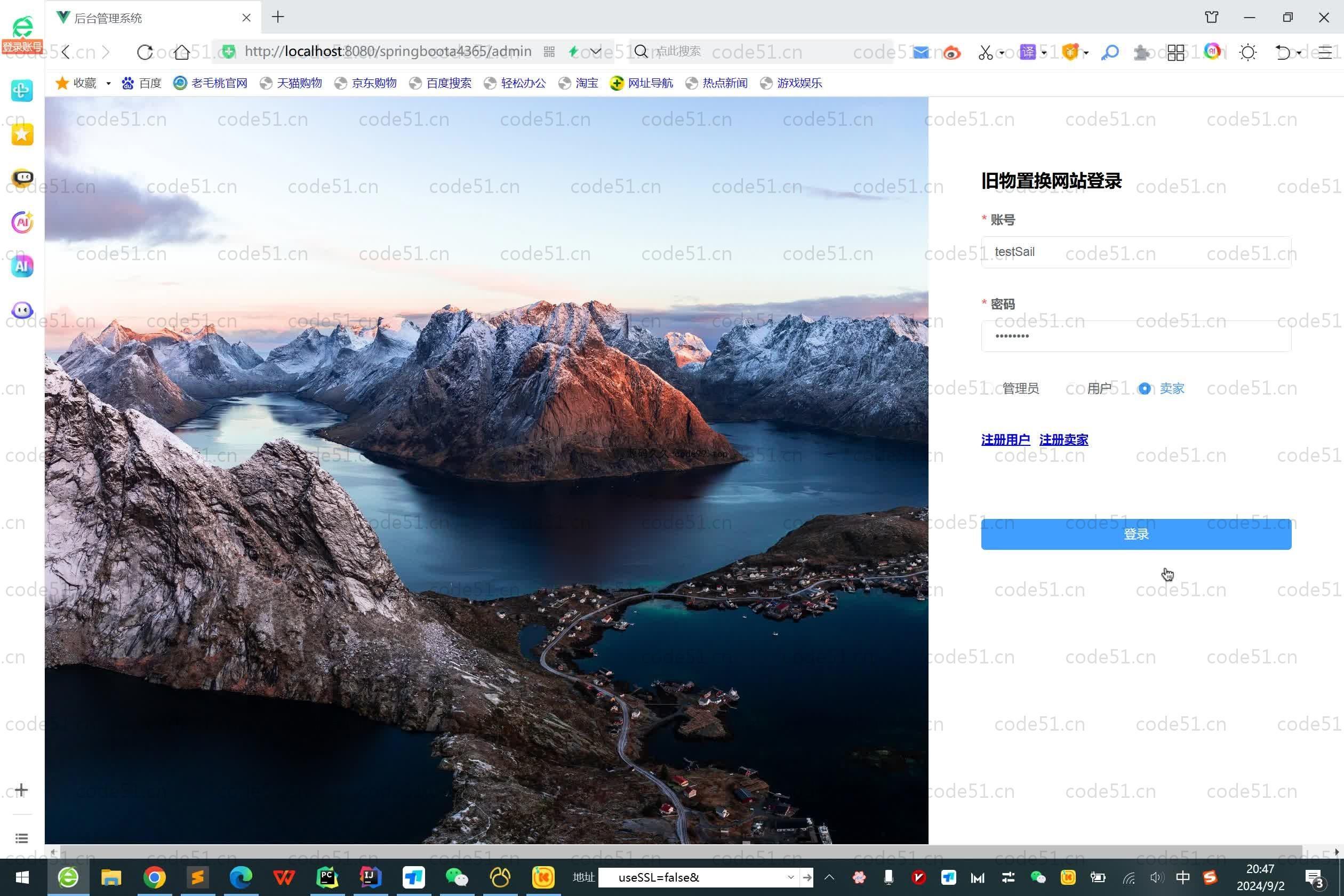Click the browser back arrow
The width and height of the screenshot is (1344, 896).
pos(66,52)
